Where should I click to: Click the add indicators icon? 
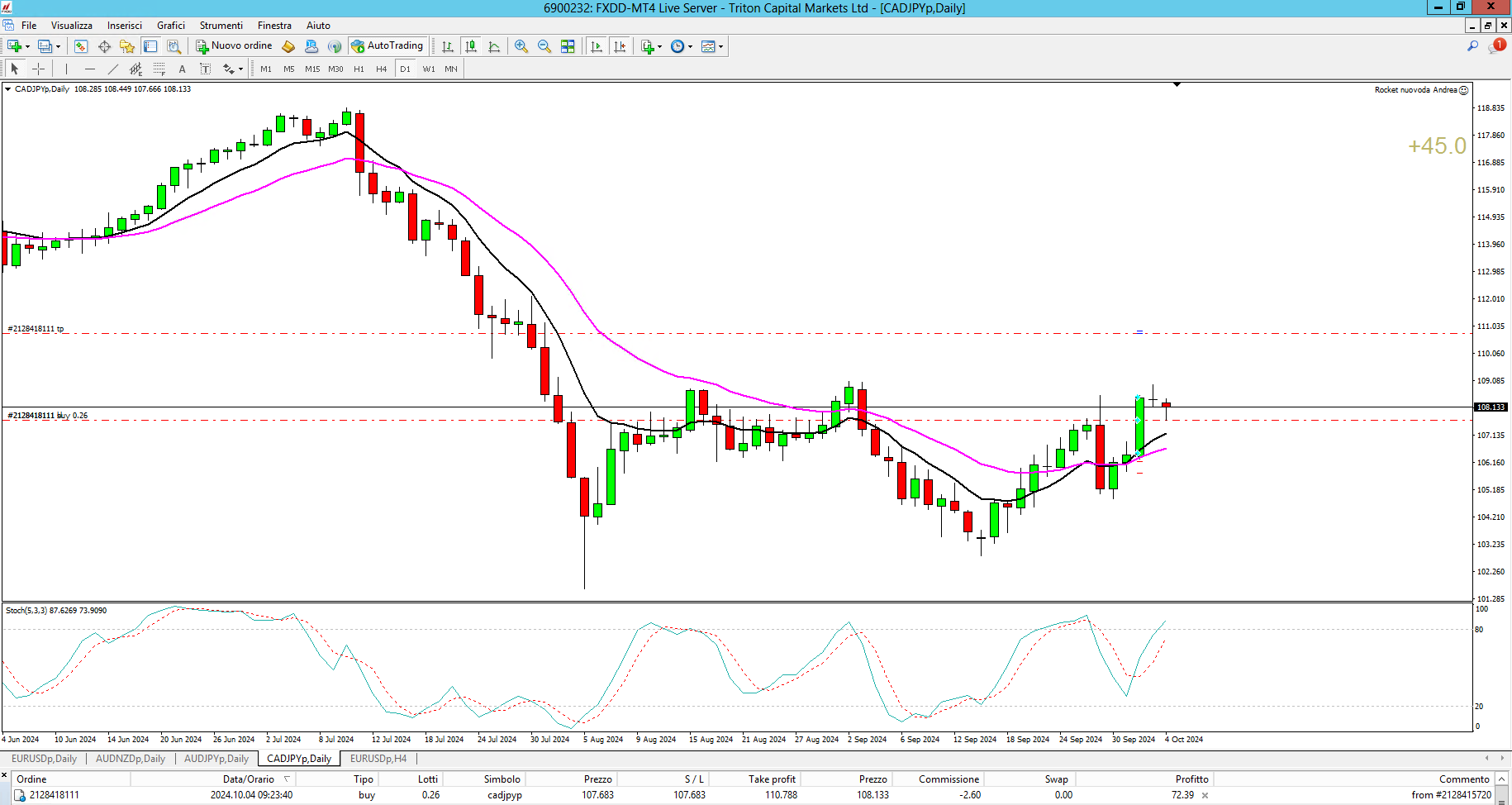pos(648,46)
